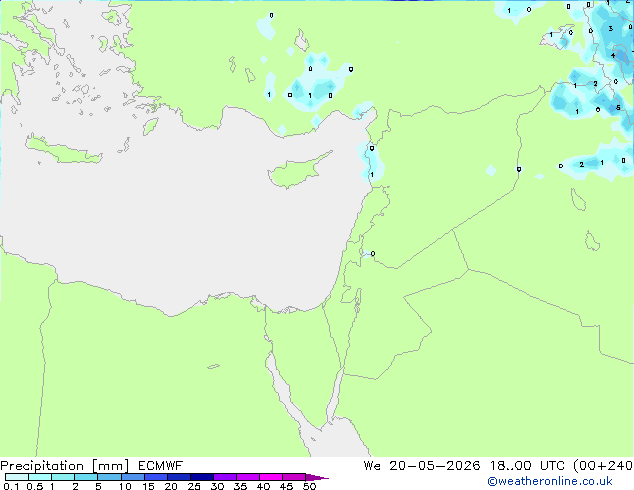Click the "18..00" time text

[x=510, y=466]
